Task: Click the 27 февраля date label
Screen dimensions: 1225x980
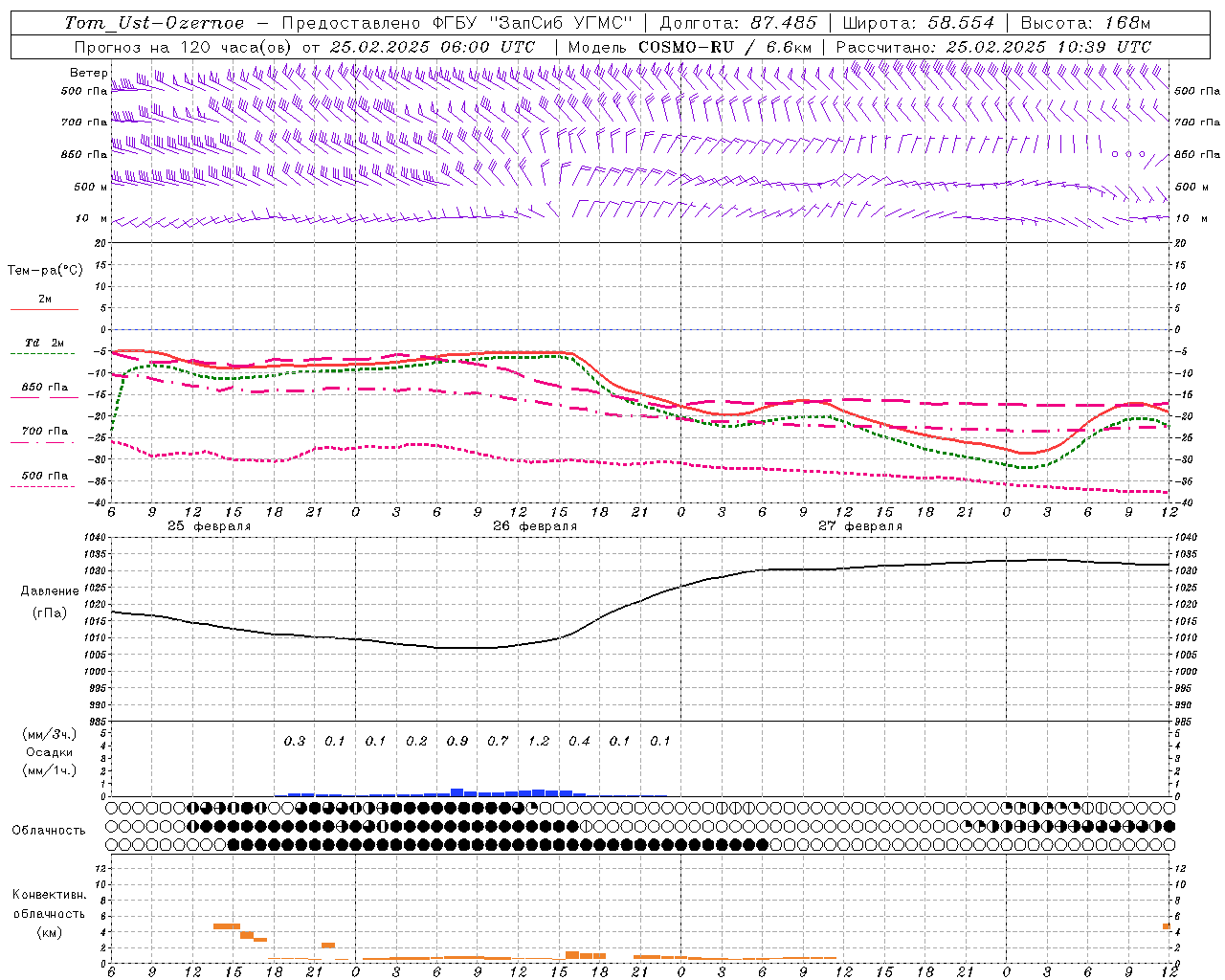Action: [x=860, y=526]
